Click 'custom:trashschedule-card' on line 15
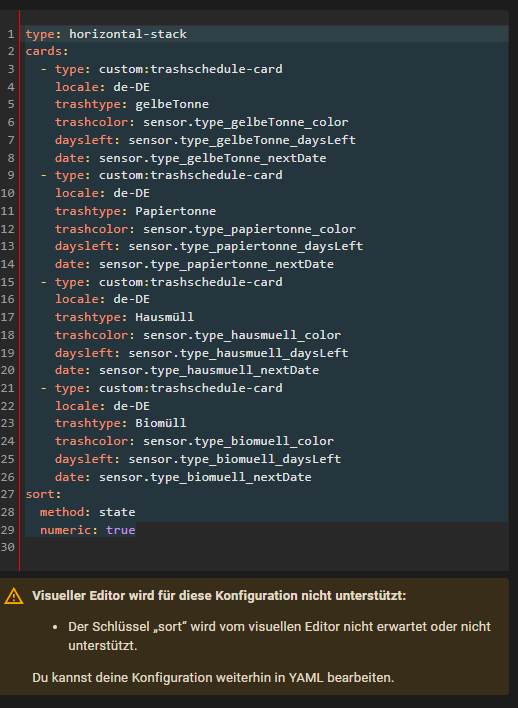Viewport: 518px width, 708px height. pyautogui.click(x=191, y=282)
